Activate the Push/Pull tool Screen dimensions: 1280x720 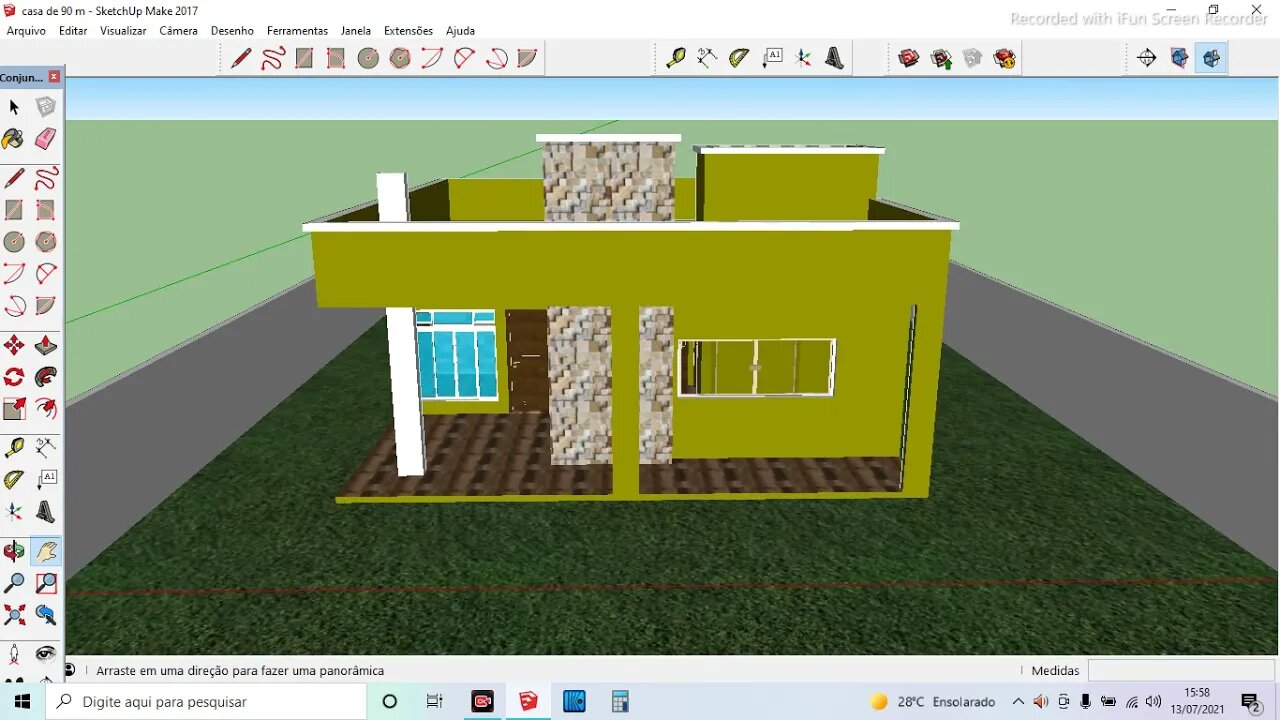click(x=46, y=346)
